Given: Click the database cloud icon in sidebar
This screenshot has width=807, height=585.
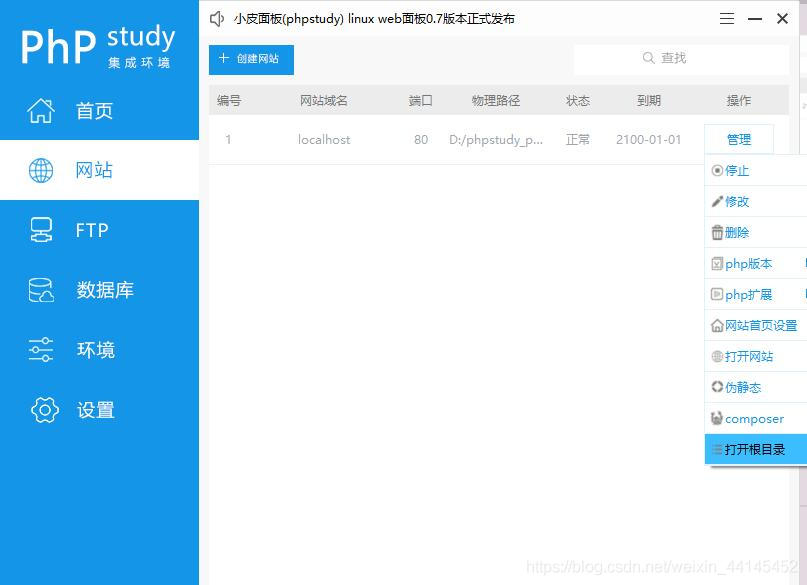Looking at the screenshot, I should pos(41,290).
